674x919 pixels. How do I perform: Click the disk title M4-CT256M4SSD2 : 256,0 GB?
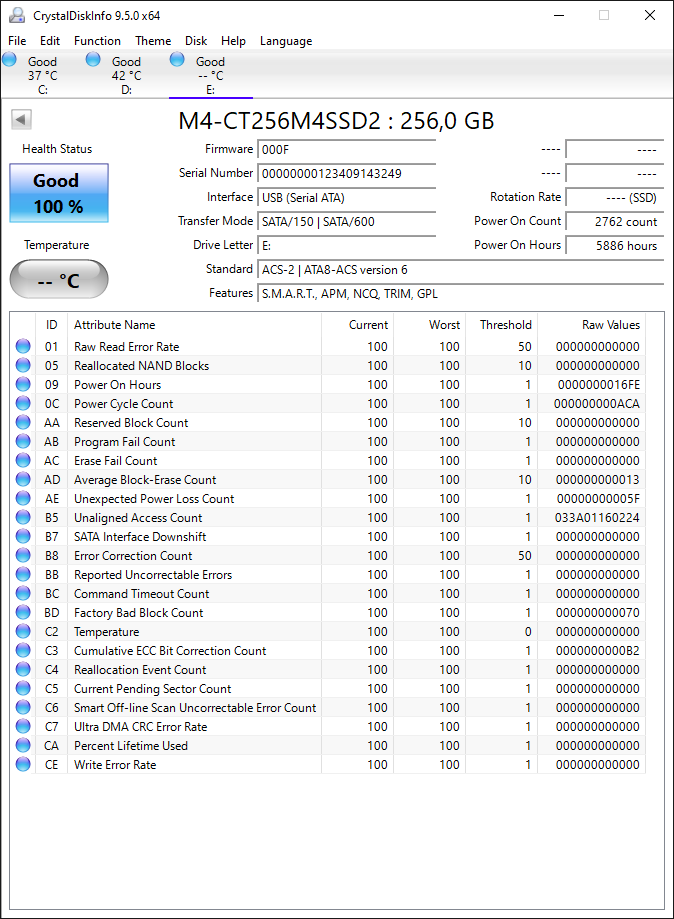[336, 121]
